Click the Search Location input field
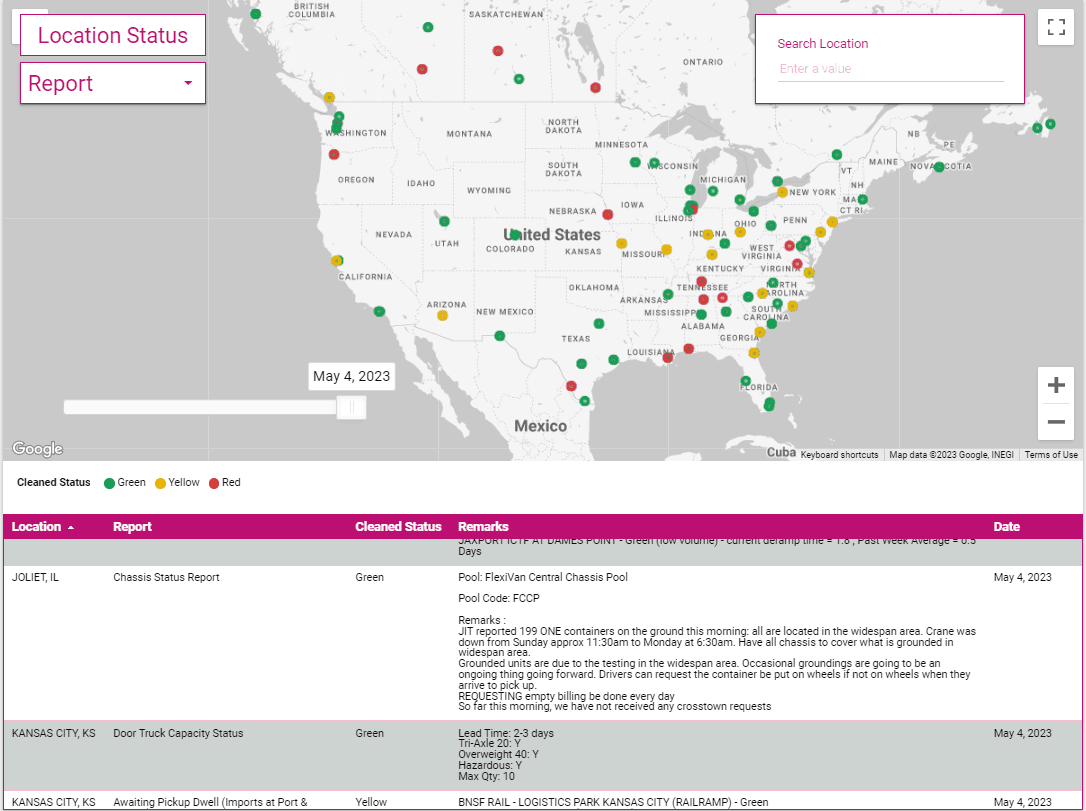 890,69
